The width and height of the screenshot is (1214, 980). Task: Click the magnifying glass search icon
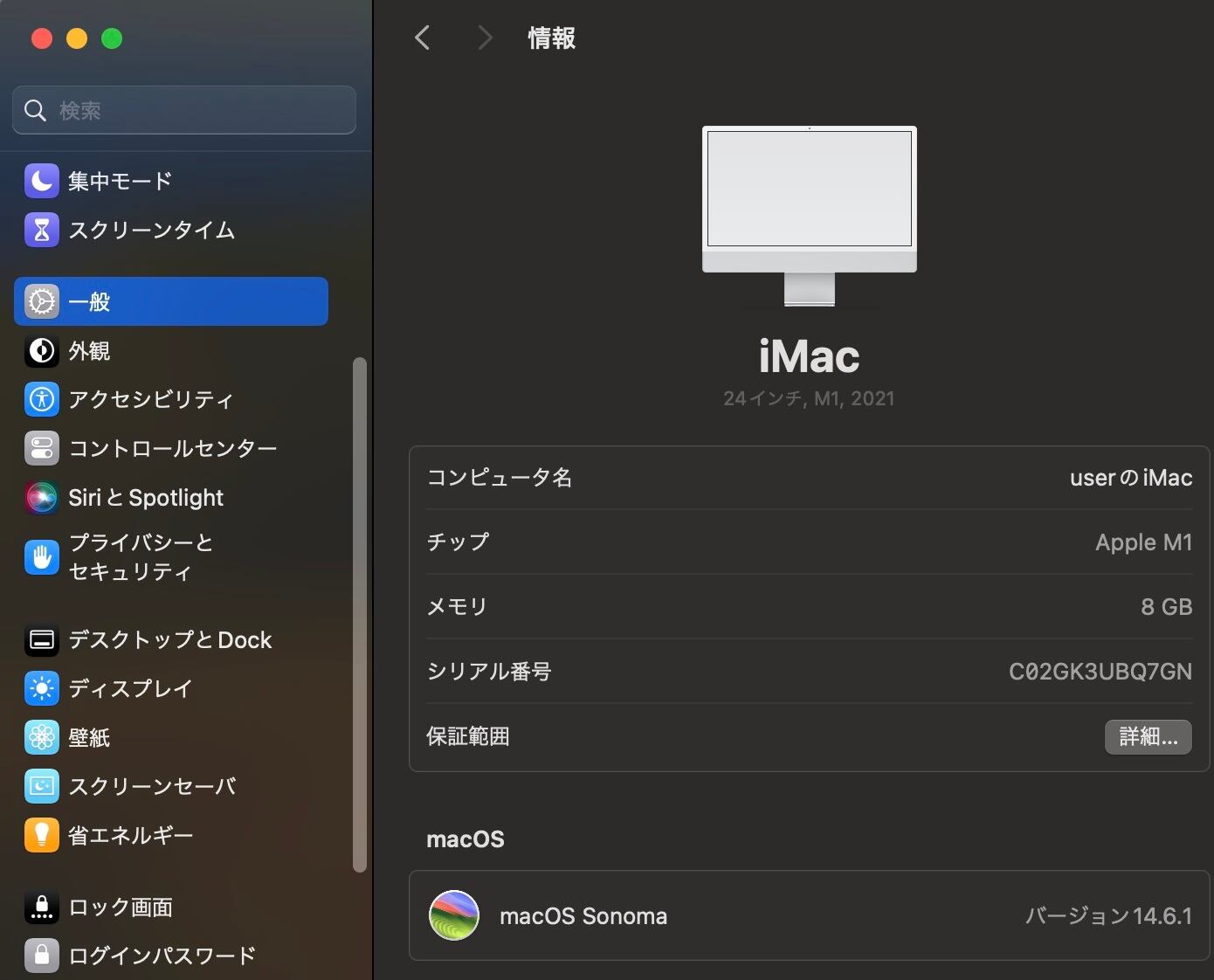pyautogui.click(x=36, y=111)
